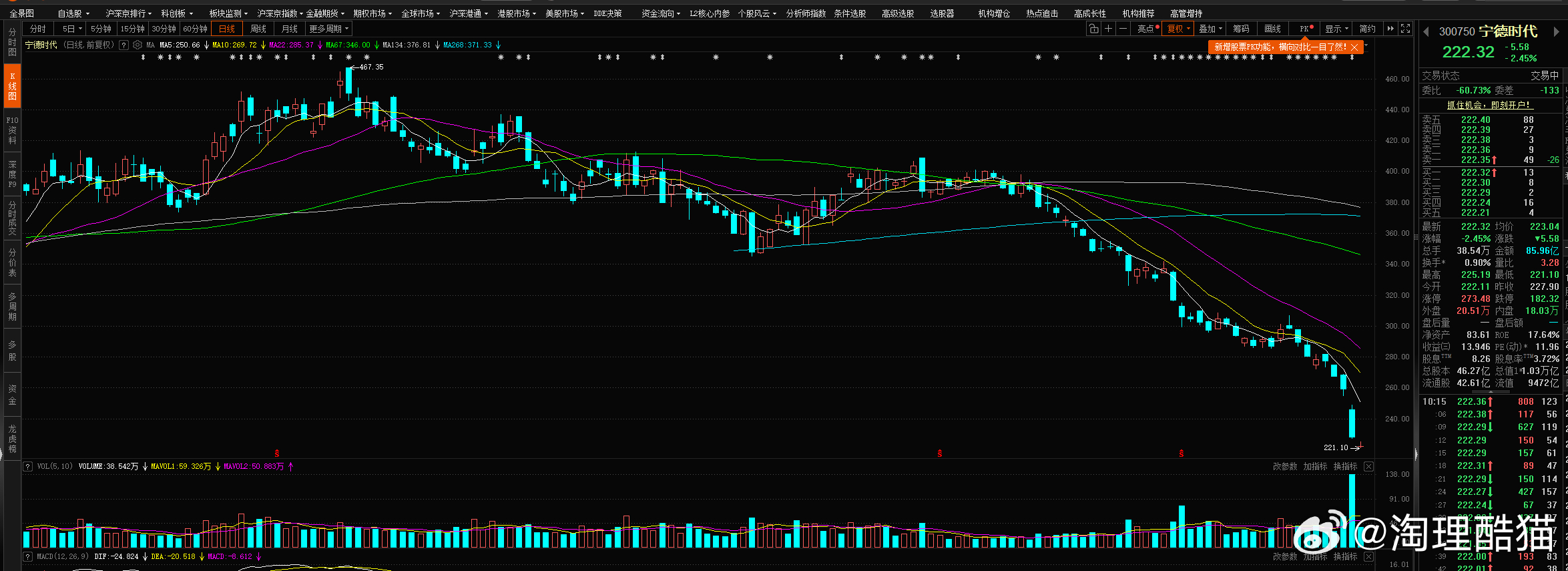Screen dimensions: 1568x571
Task: Switch to 月线 monthly chart tab
Action: [290, 29]
